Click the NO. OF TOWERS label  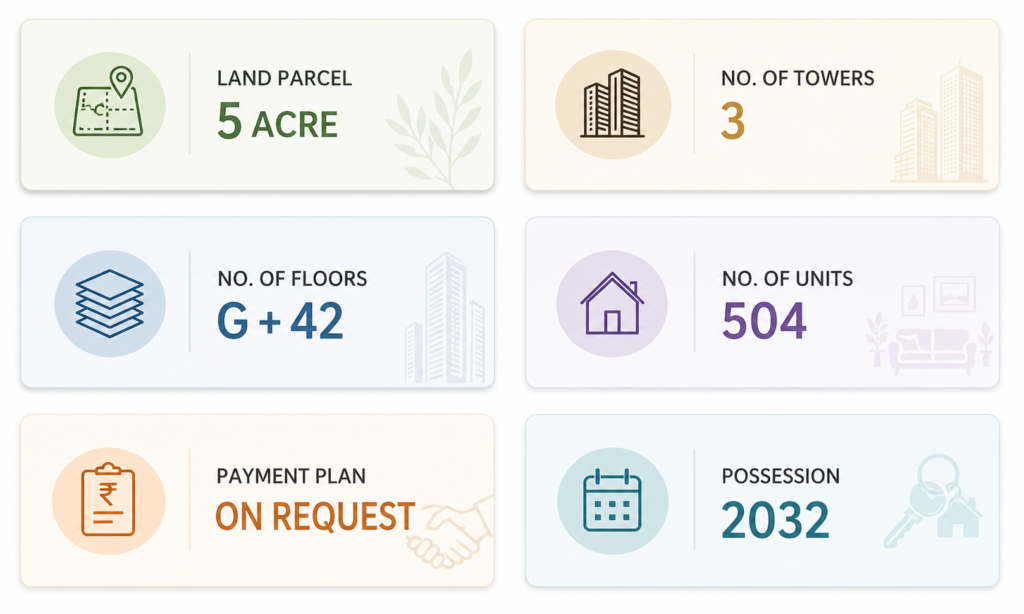[x=797, y=78]
